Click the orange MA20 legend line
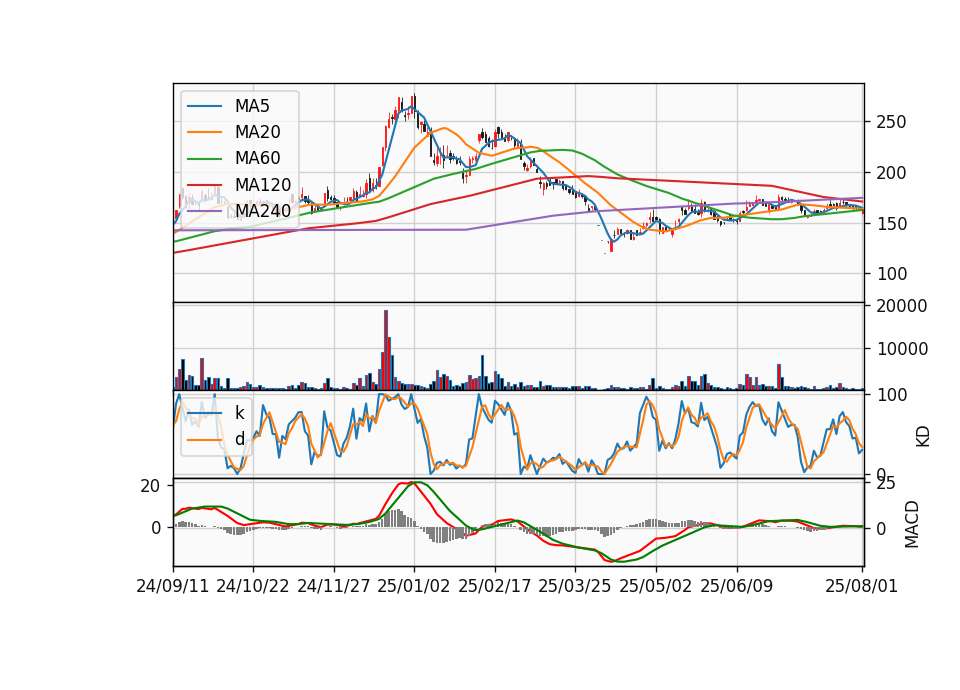The image size is (960, 690). [204, 132]
